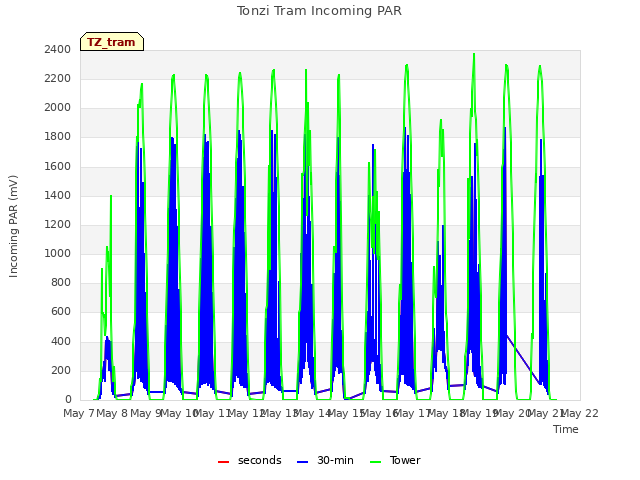640x480 pixels.
Task: Click the 1200 y-axis tick label
Action: click(58, 224)
